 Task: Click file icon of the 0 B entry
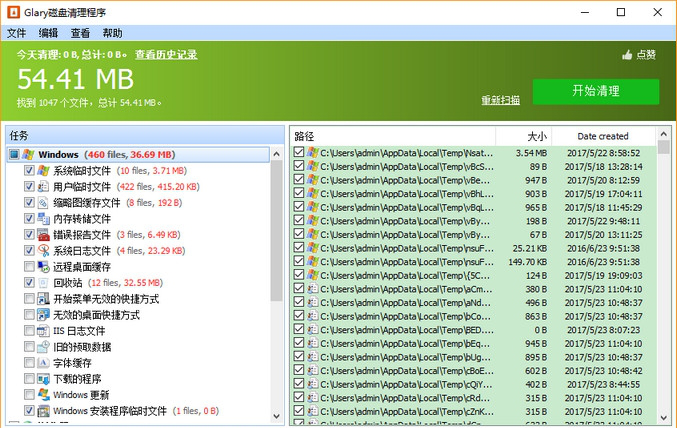pyautogui.click(x=313, y=330)
